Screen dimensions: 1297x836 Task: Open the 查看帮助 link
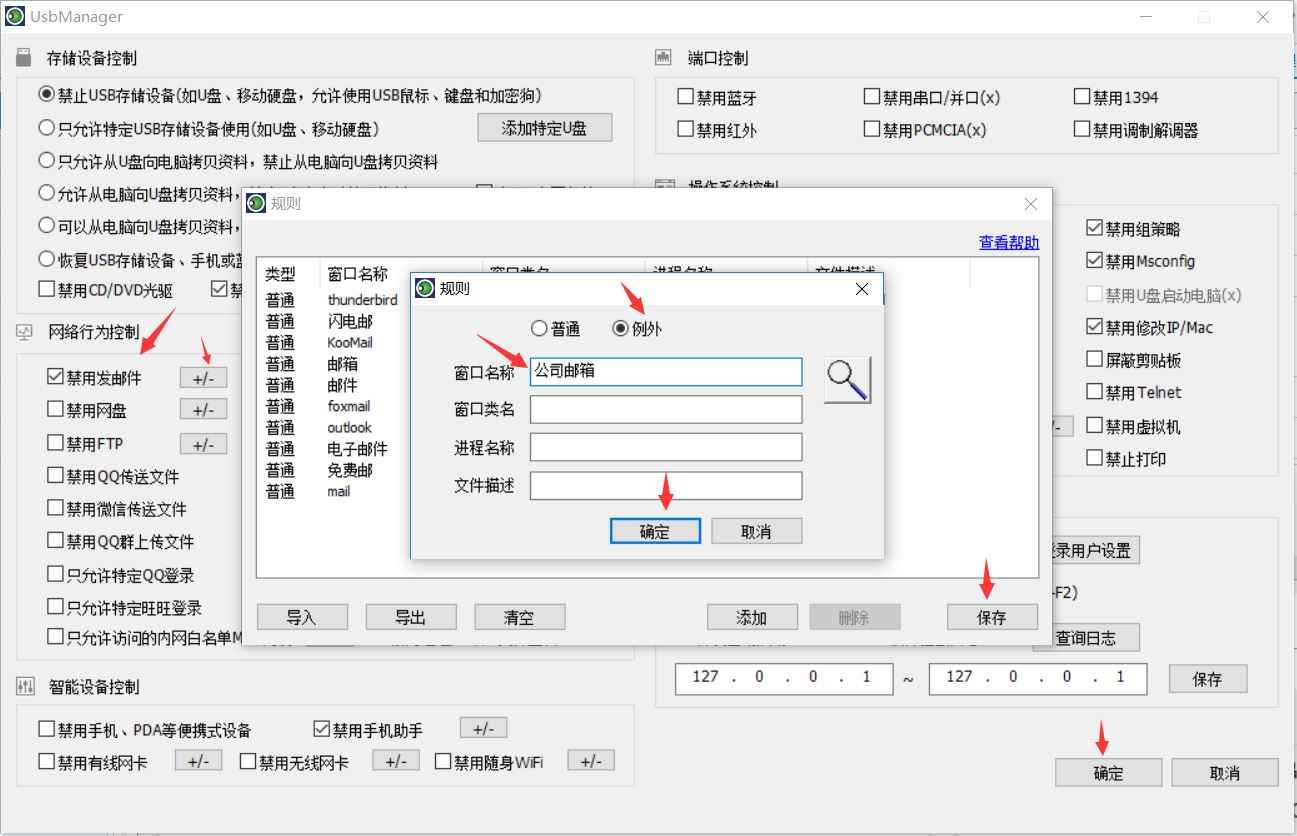click(1009, 242)
